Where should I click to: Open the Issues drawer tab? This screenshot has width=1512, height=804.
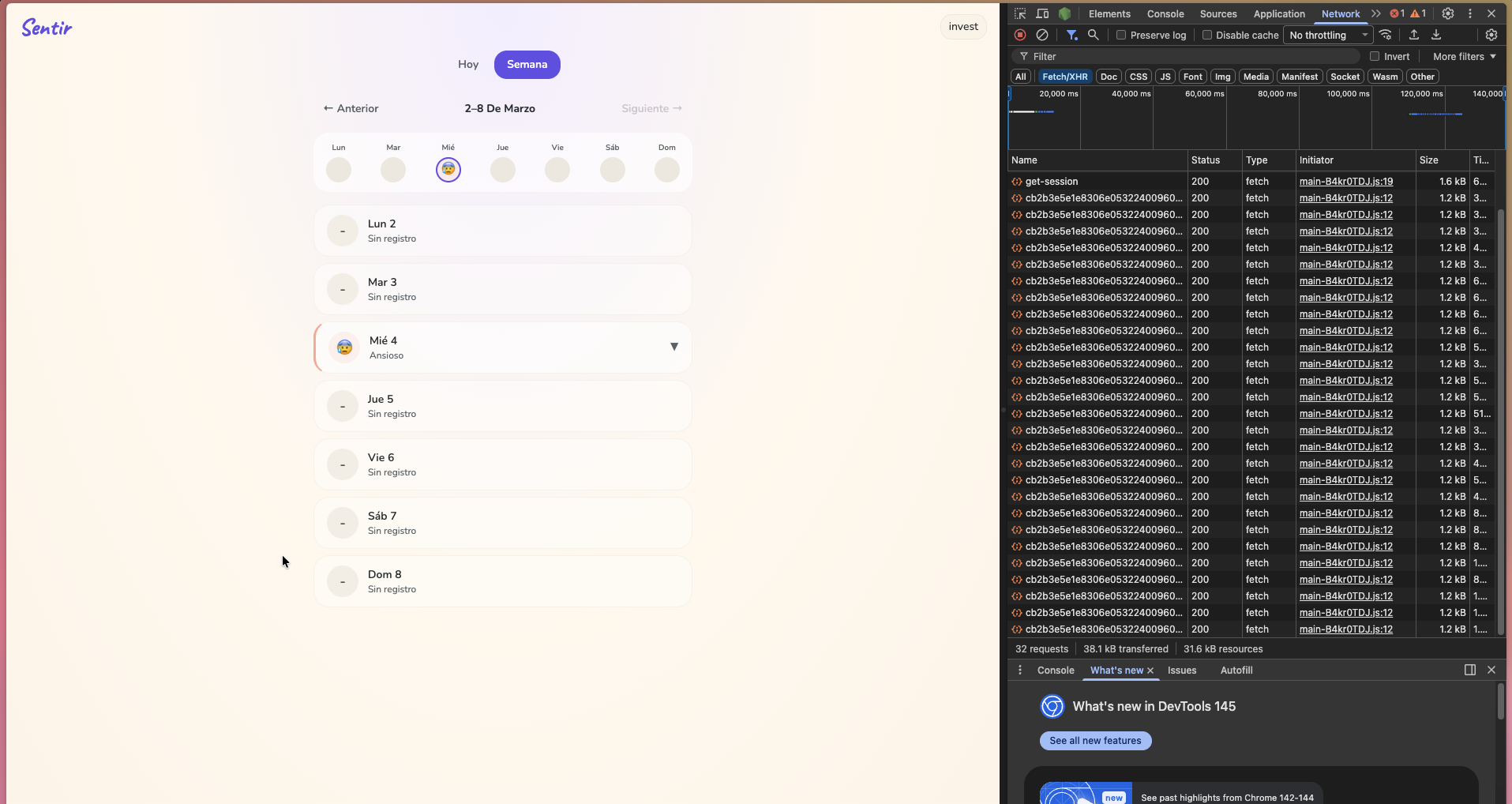[1182, 670]
